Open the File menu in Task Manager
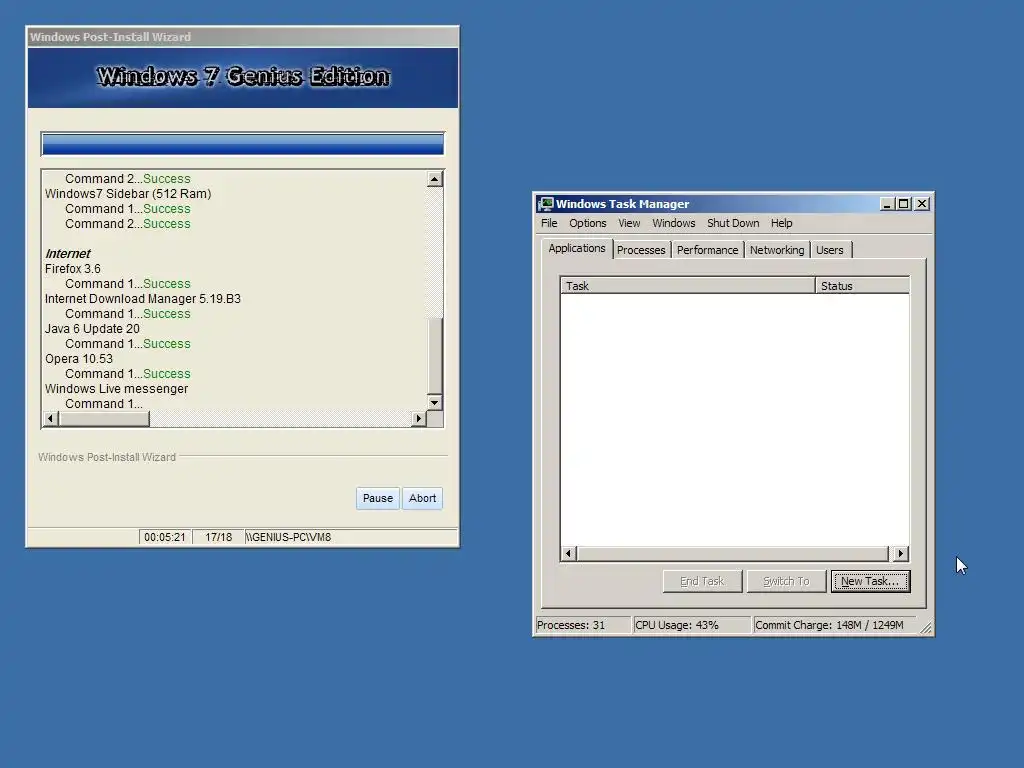 (x=549, y=223)
